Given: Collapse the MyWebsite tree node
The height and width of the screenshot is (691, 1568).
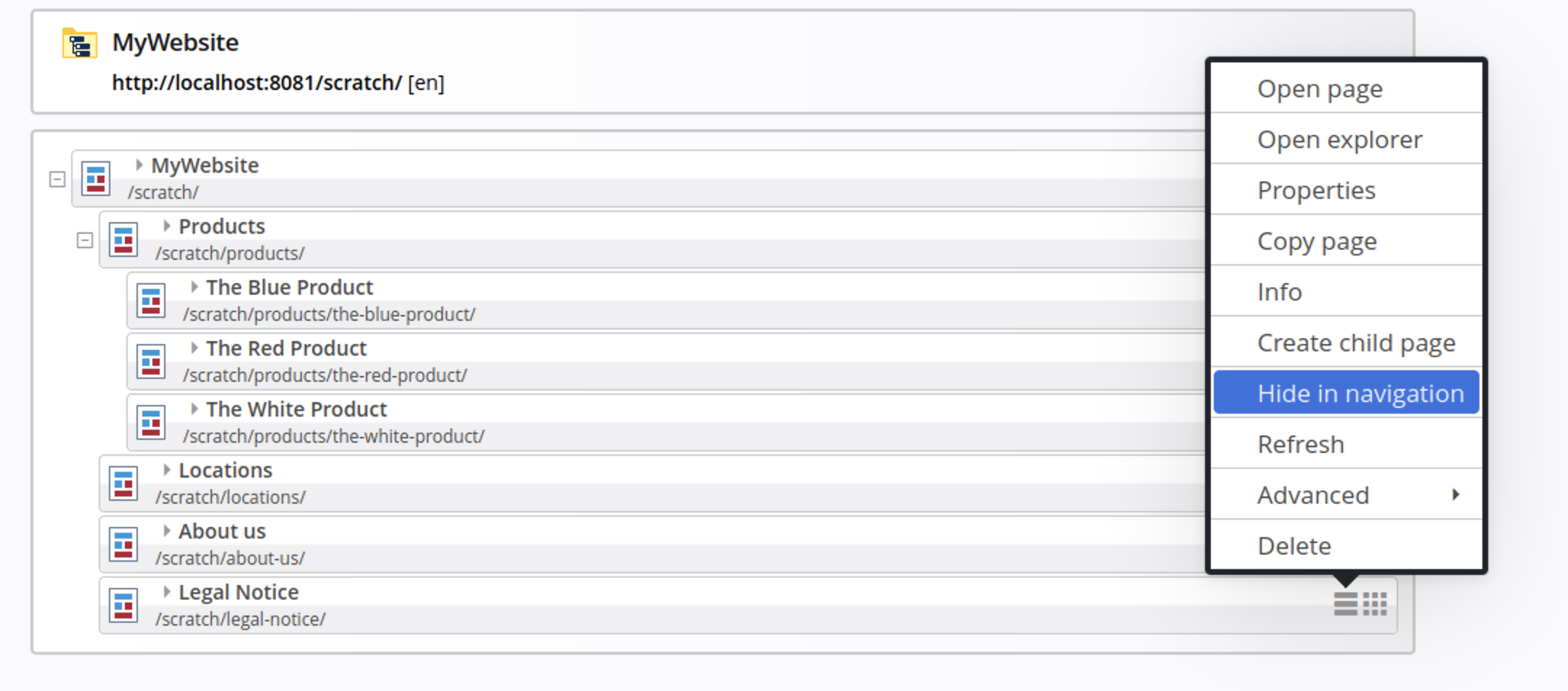Looking at the screenshot, I should click(57, 179).
